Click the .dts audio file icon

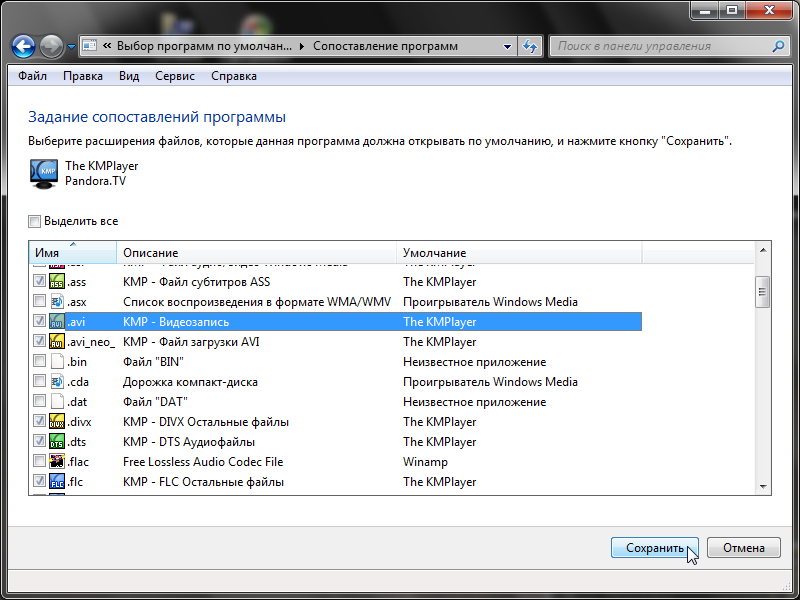[57, 441]
